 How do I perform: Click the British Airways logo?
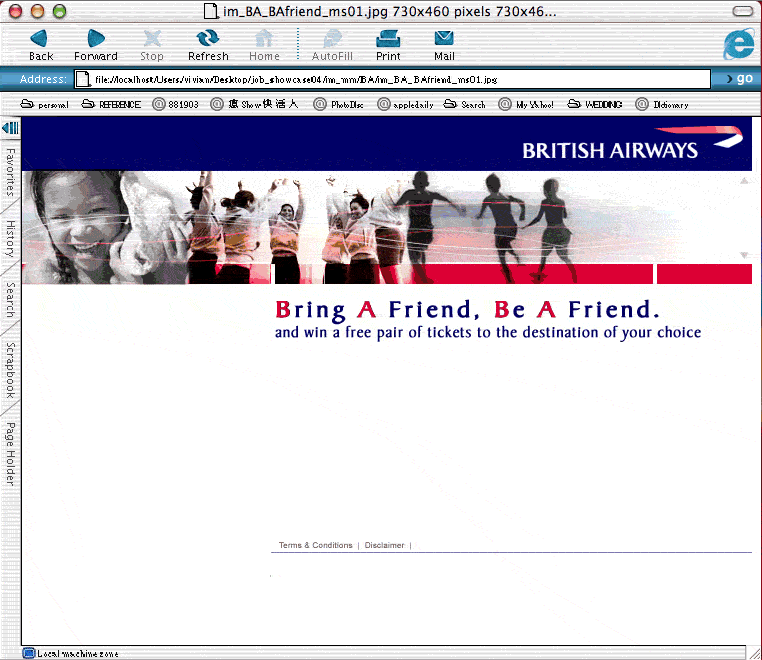click(632, 143)
